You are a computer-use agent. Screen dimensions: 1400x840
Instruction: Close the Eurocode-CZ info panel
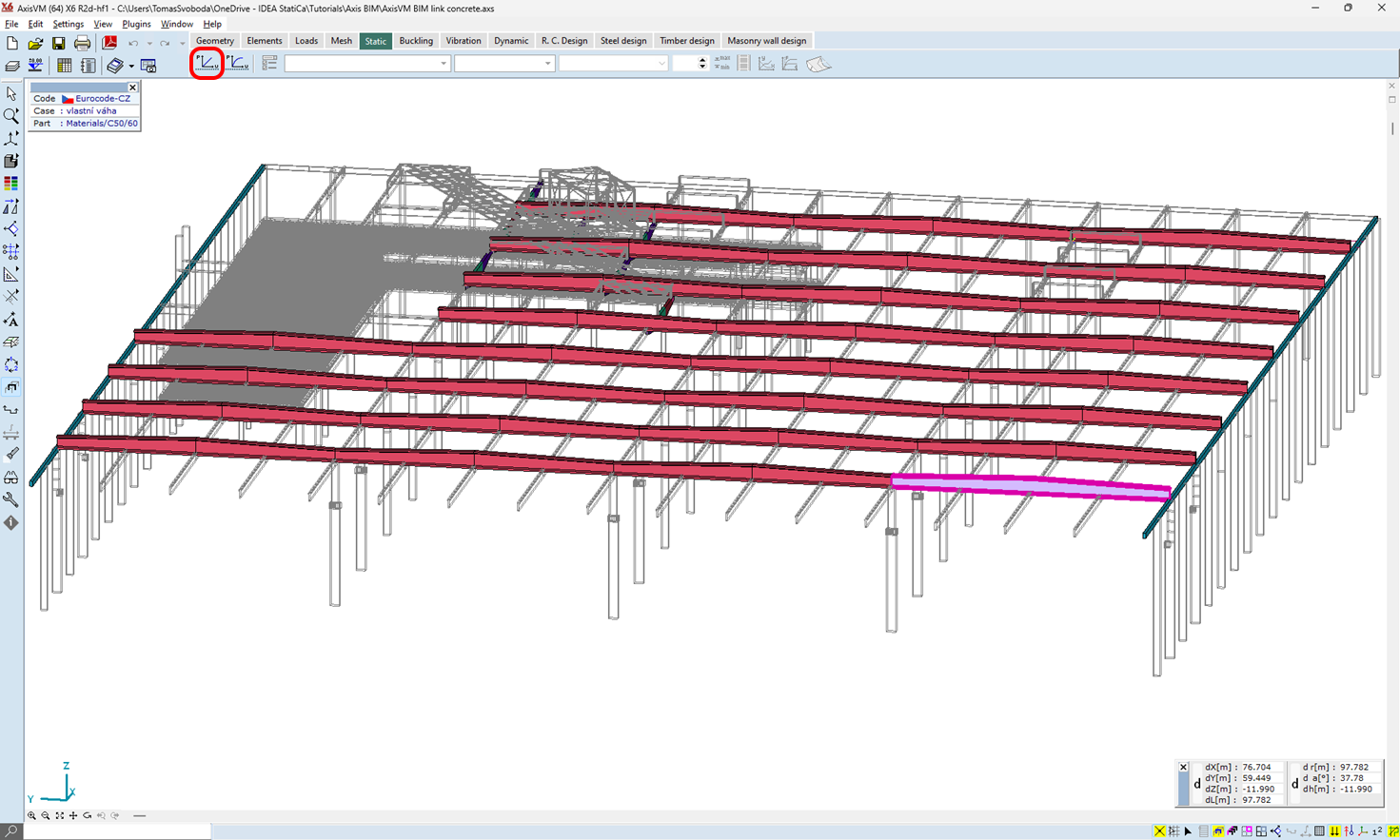[132, 87]
